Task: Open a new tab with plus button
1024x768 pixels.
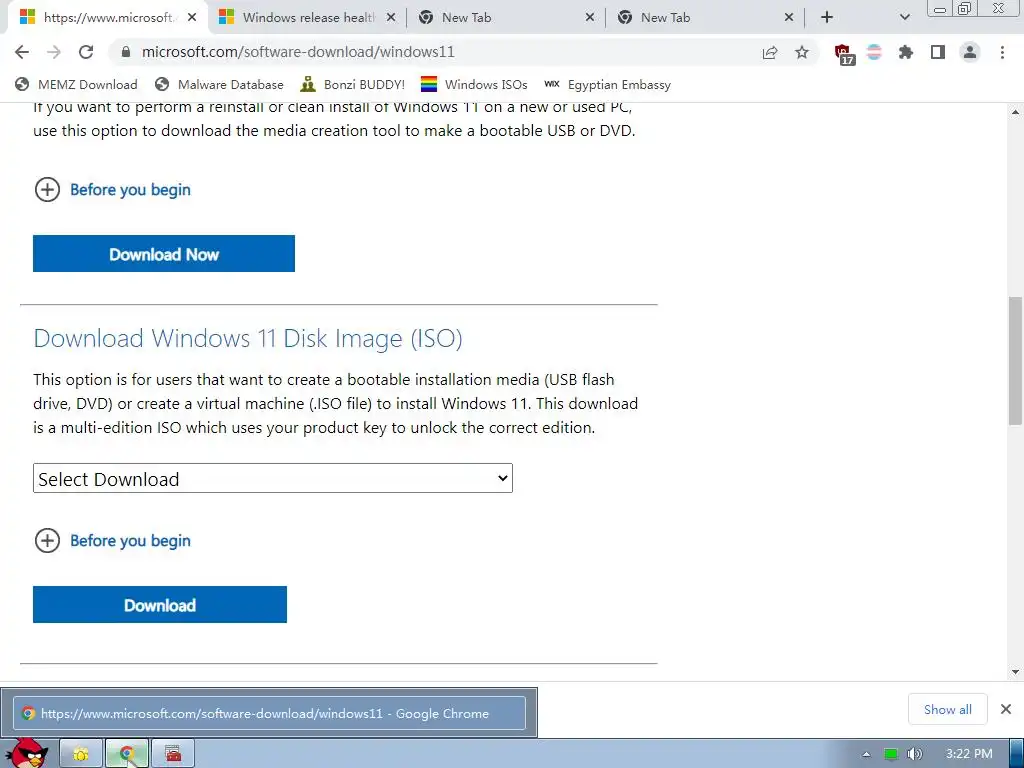Action: point(827,18)
